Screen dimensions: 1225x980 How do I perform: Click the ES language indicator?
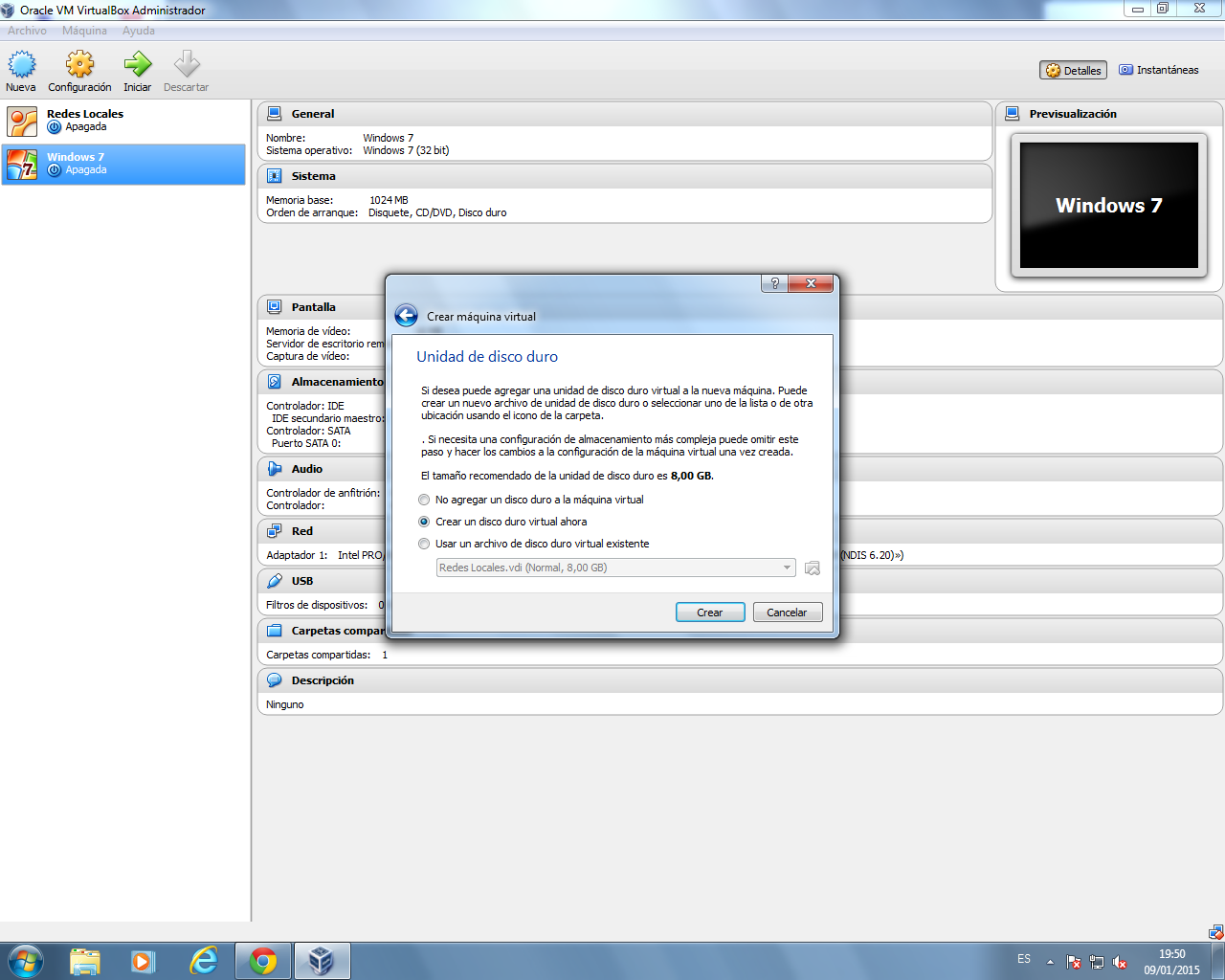pos(1024,959)
